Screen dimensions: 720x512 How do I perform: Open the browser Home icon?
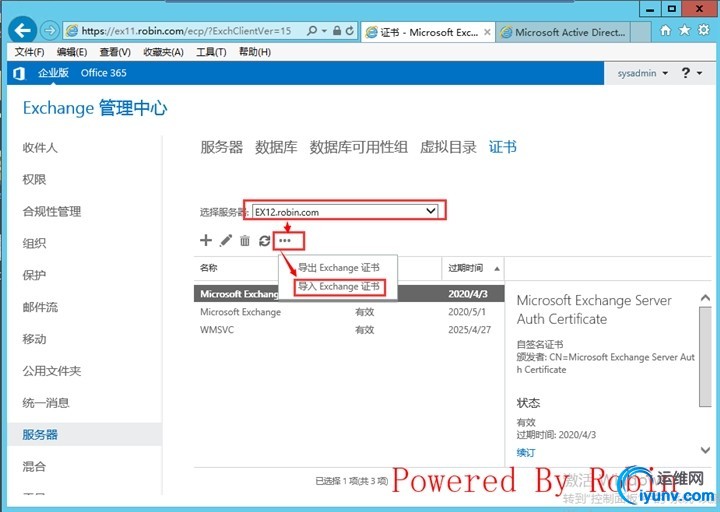(x=665, y=30)
